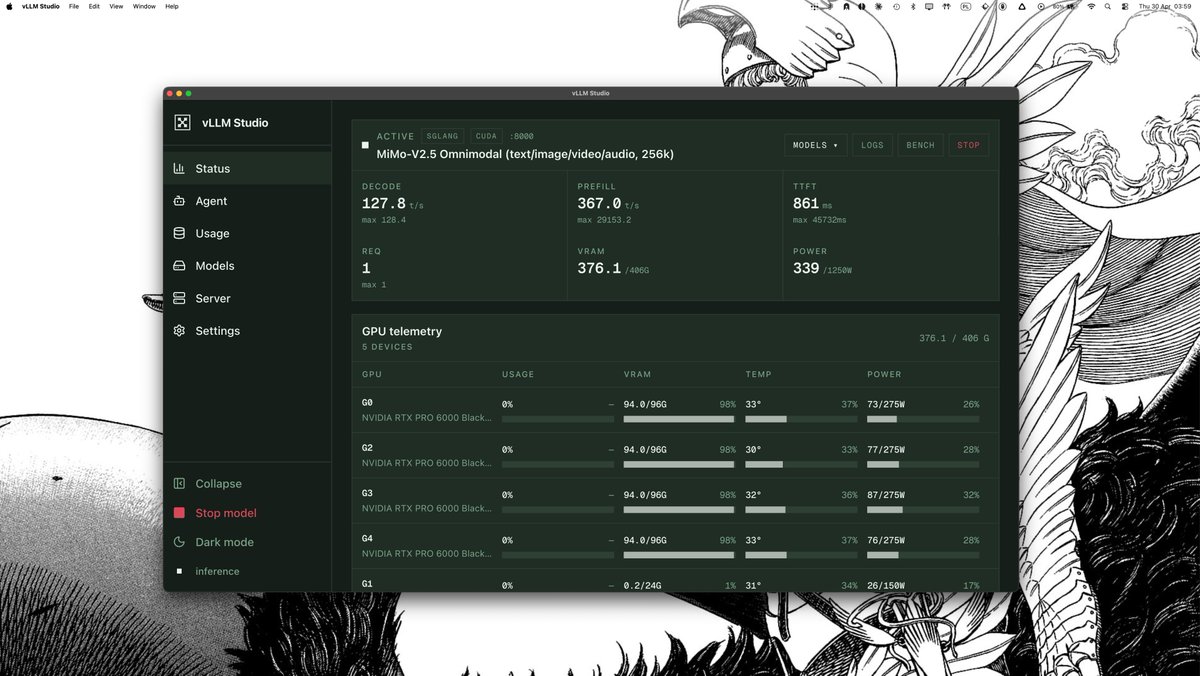Open the vLLM Studio app menu

[x=40, y=6]
